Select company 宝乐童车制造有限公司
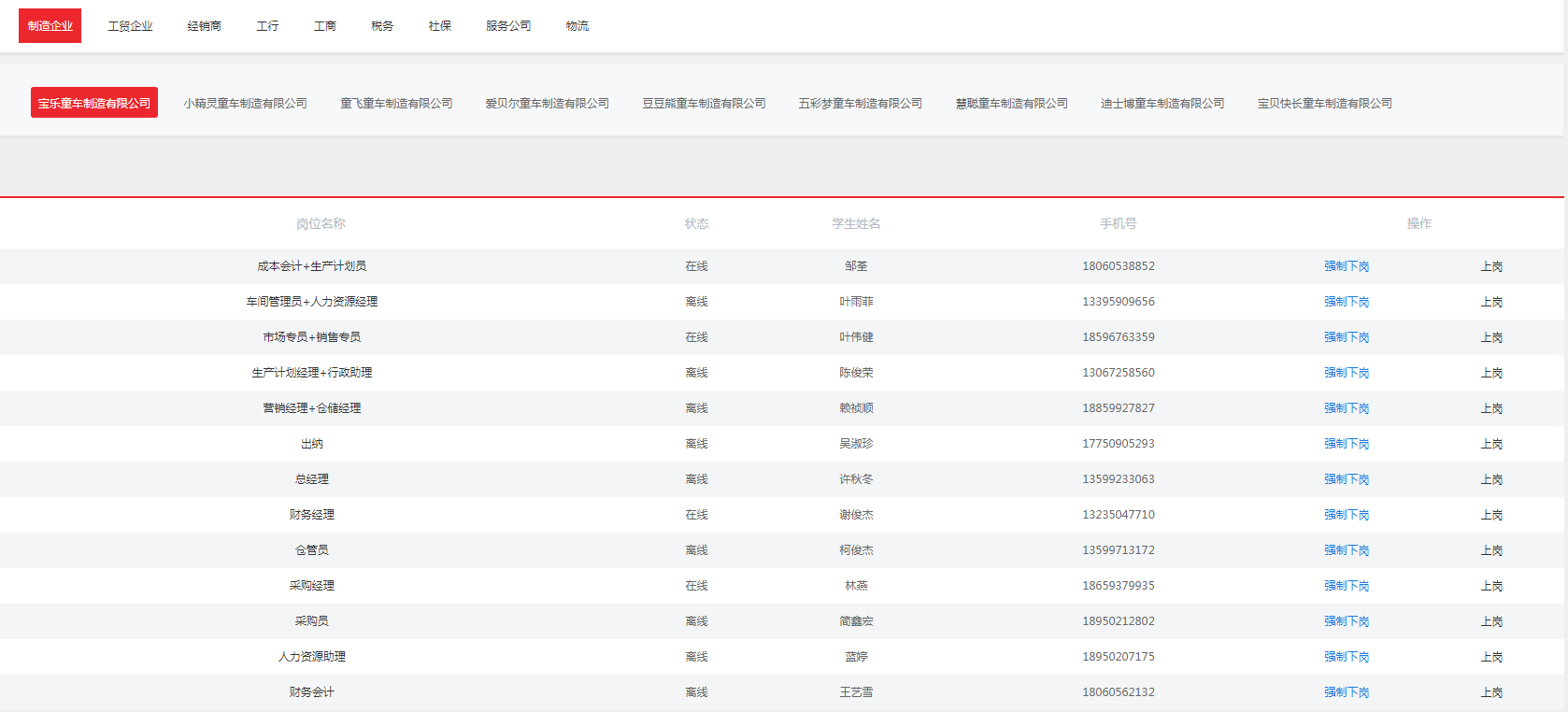 (94, 103)
